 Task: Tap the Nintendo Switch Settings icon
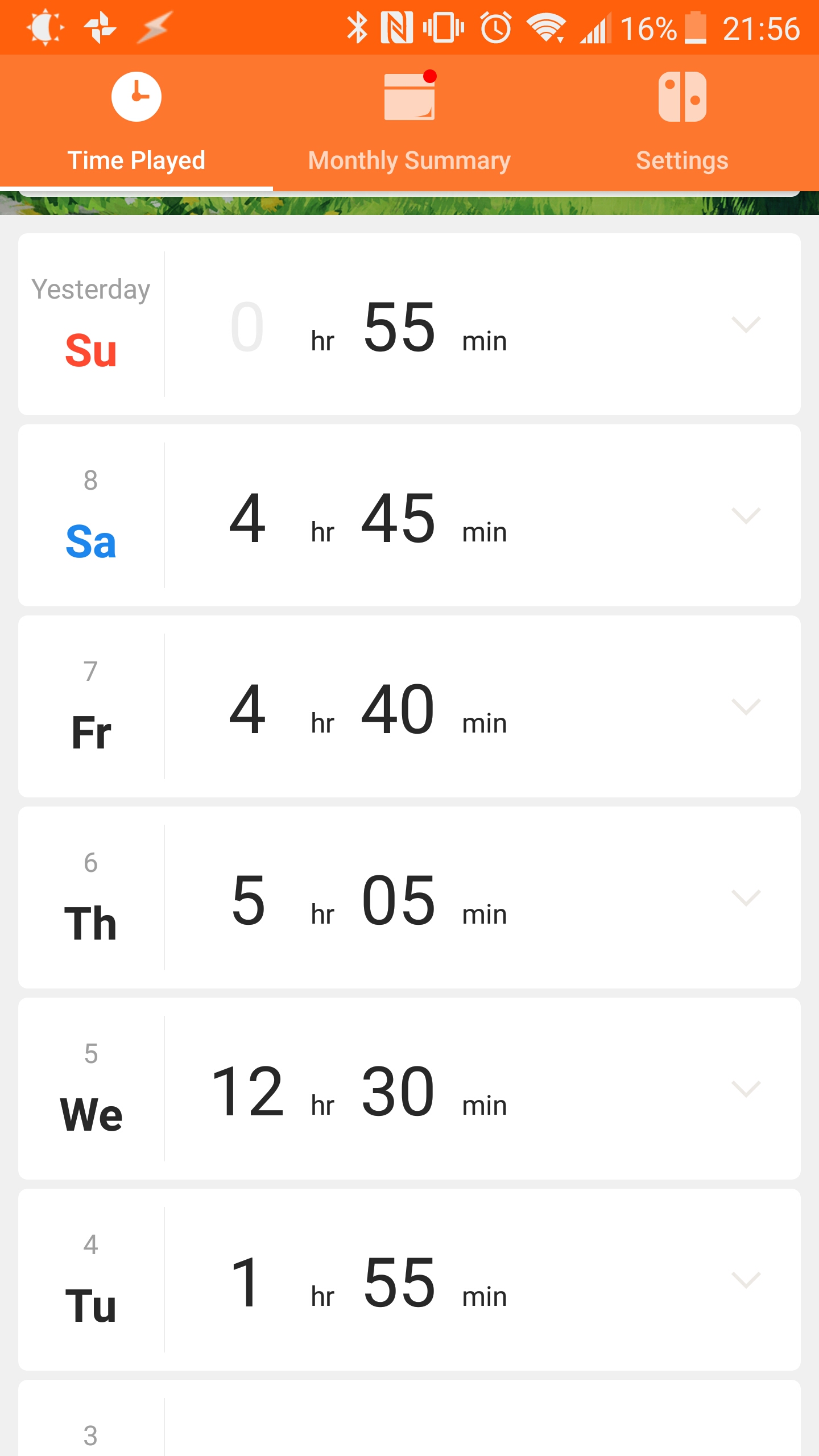coord(682,97)
